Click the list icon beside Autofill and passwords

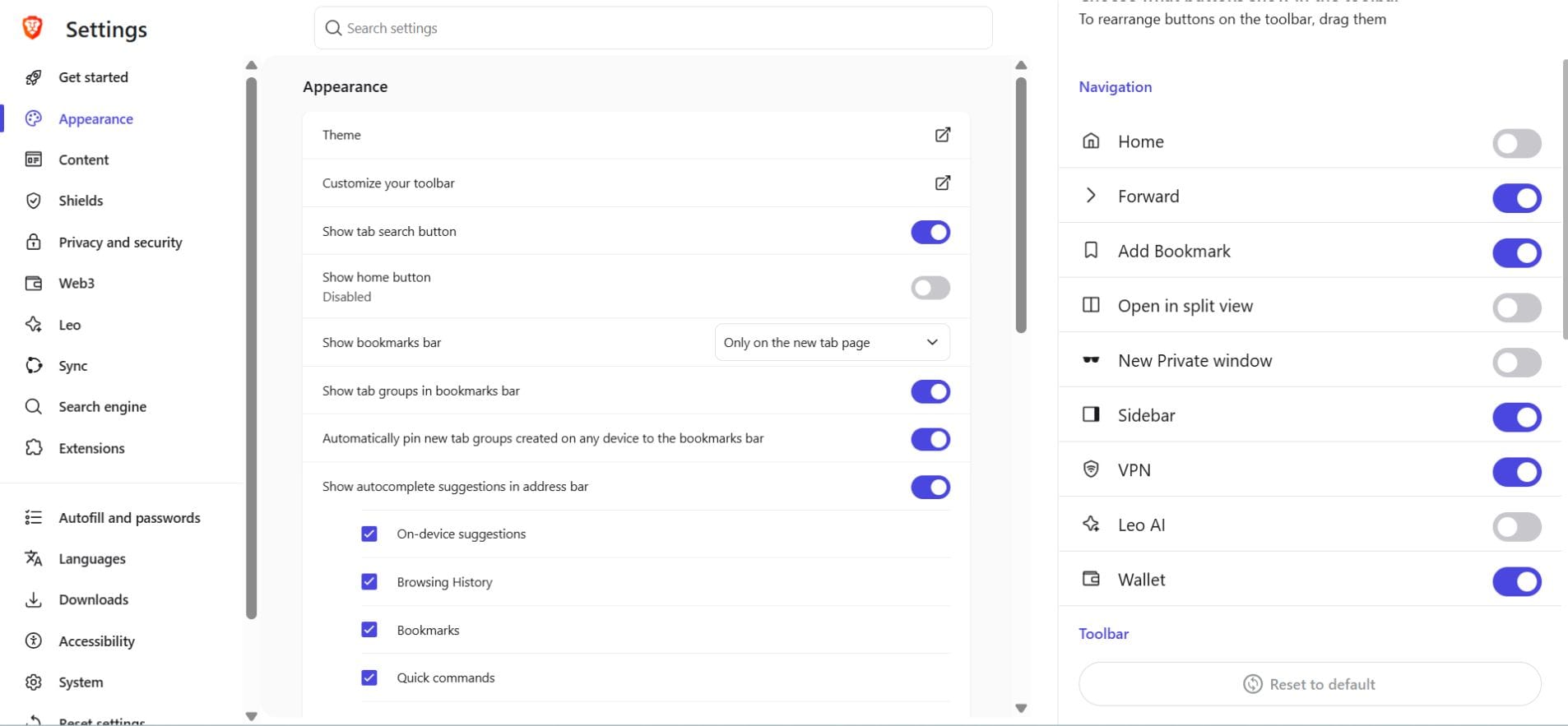34,517
